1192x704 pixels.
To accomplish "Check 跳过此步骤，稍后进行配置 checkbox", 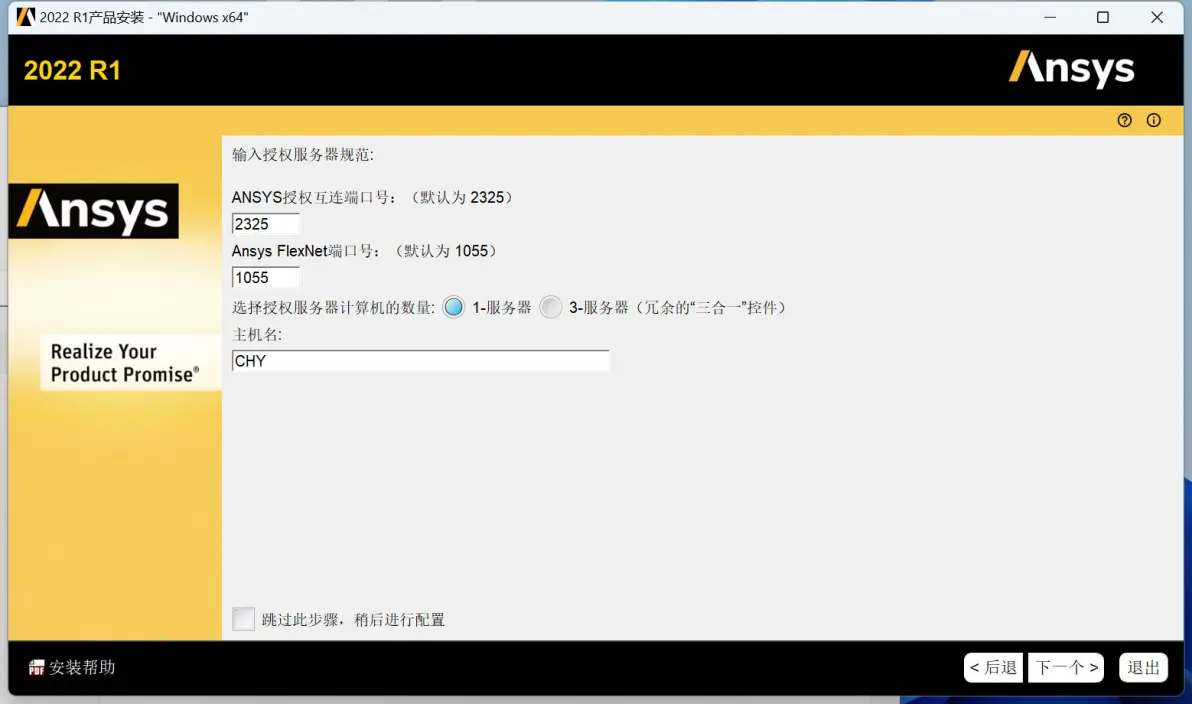I will coord(243,619).
